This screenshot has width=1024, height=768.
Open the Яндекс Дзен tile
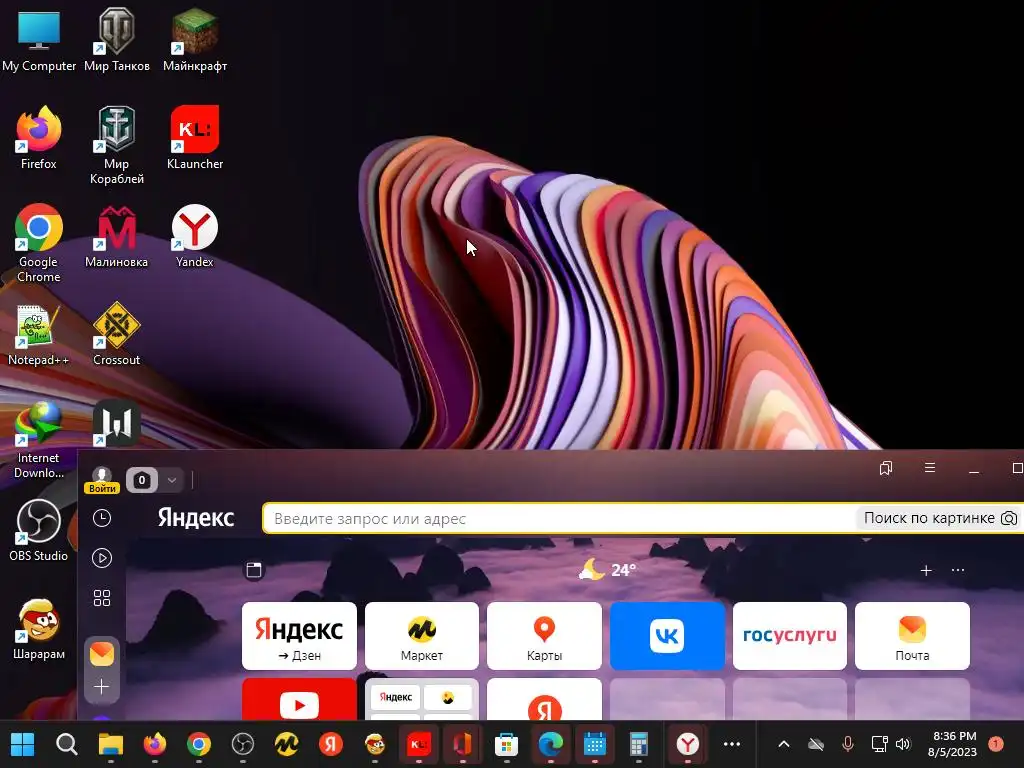pos(299,636)
